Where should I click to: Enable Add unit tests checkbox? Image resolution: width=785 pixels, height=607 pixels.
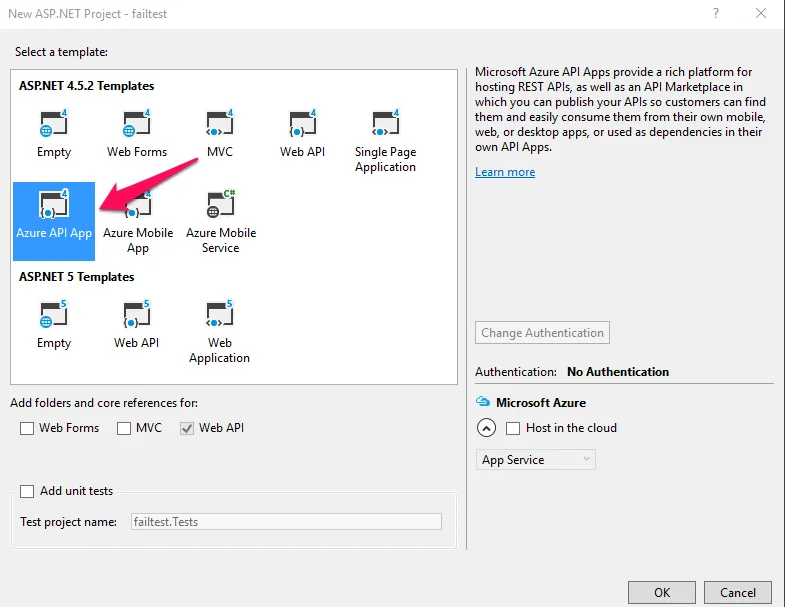pos(27,491)
